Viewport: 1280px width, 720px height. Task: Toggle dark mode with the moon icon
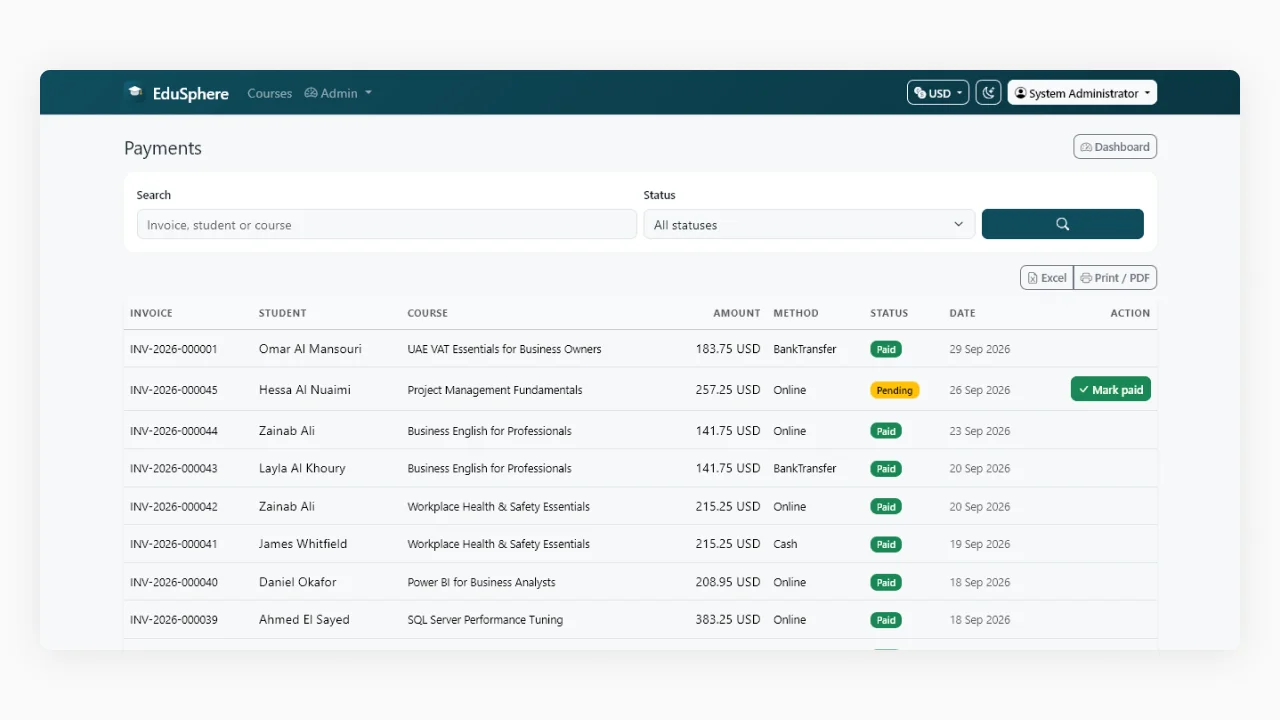coord(988,93)
